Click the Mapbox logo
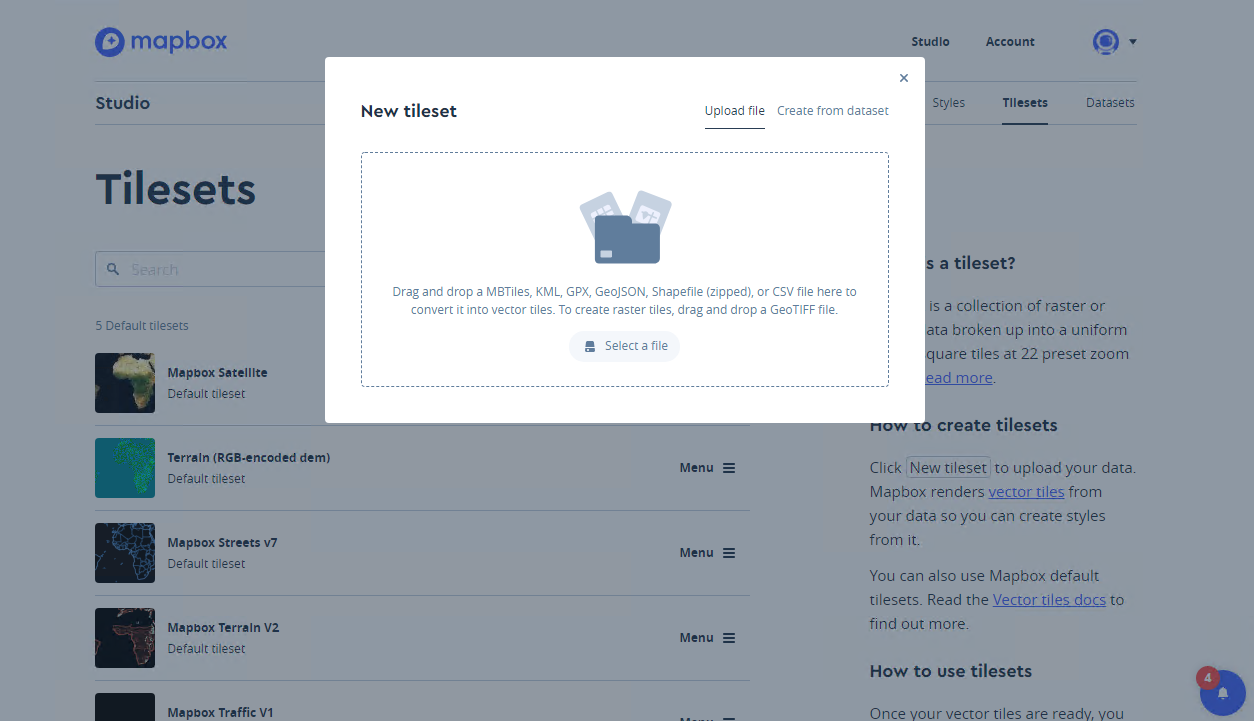1254x721 pixels. (x=161, y=42)
